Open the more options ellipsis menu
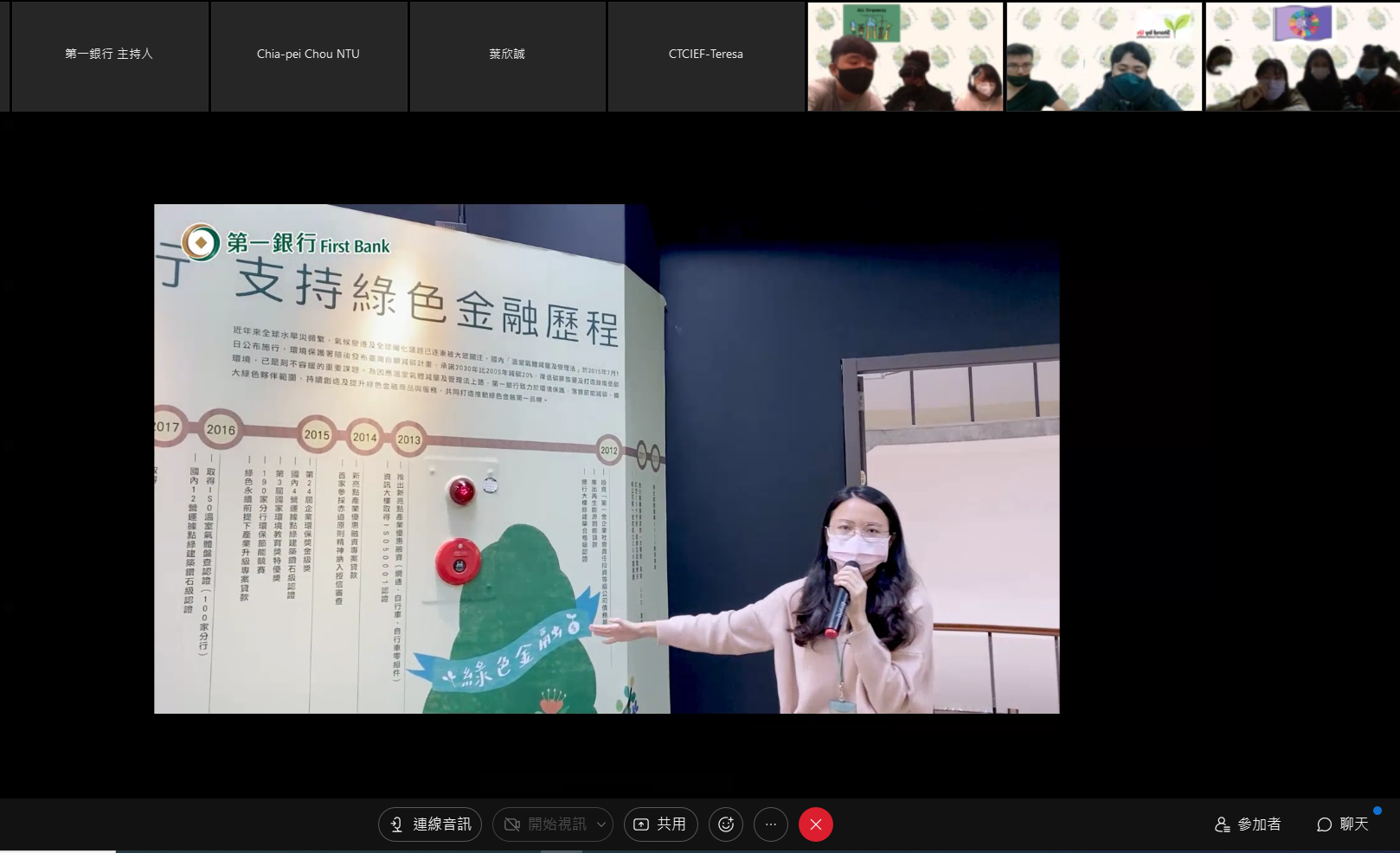 pos(771,824)
